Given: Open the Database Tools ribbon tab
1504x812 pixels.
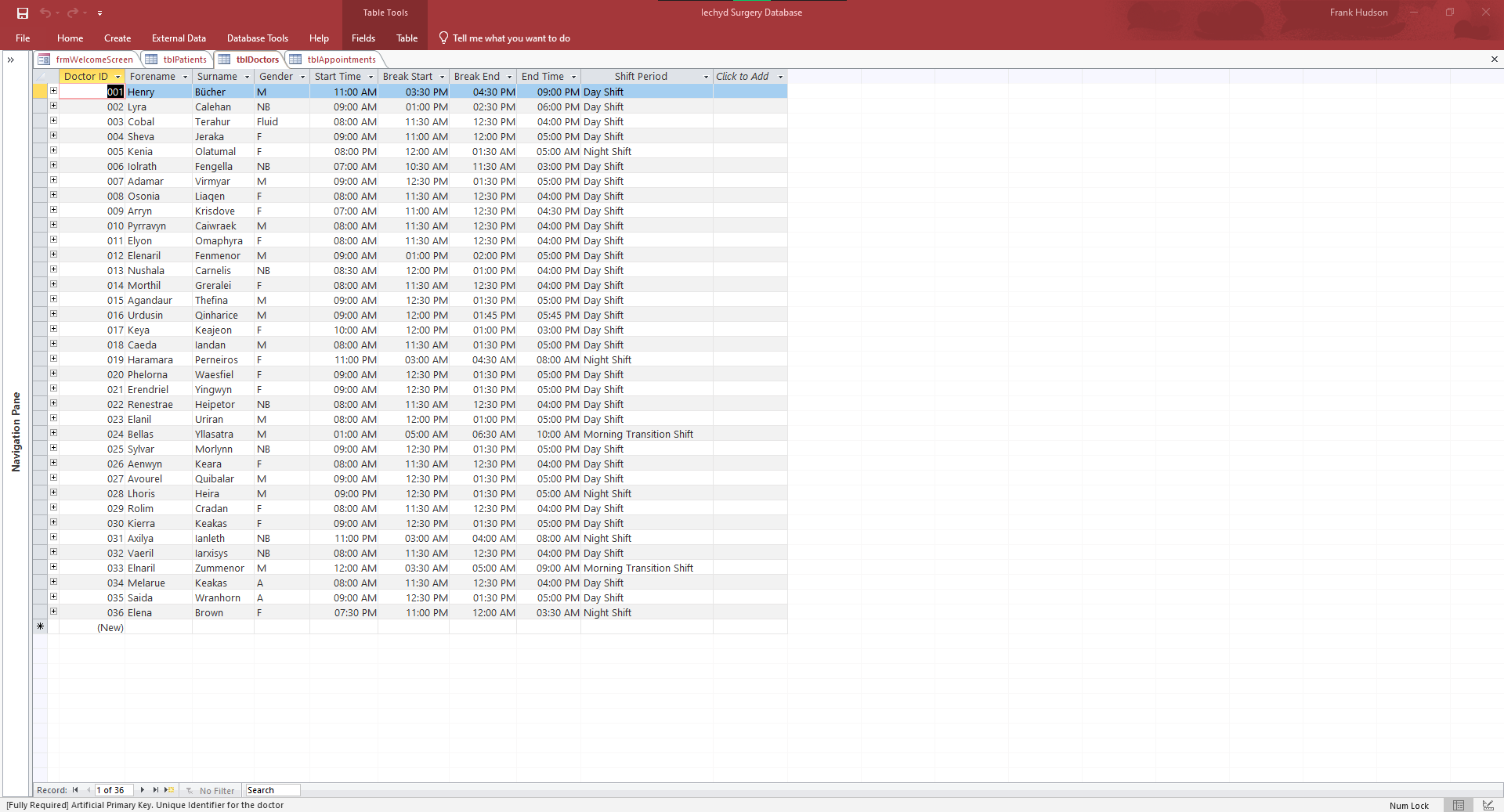Looking at the screenshot, I should (x=257, y=38).
